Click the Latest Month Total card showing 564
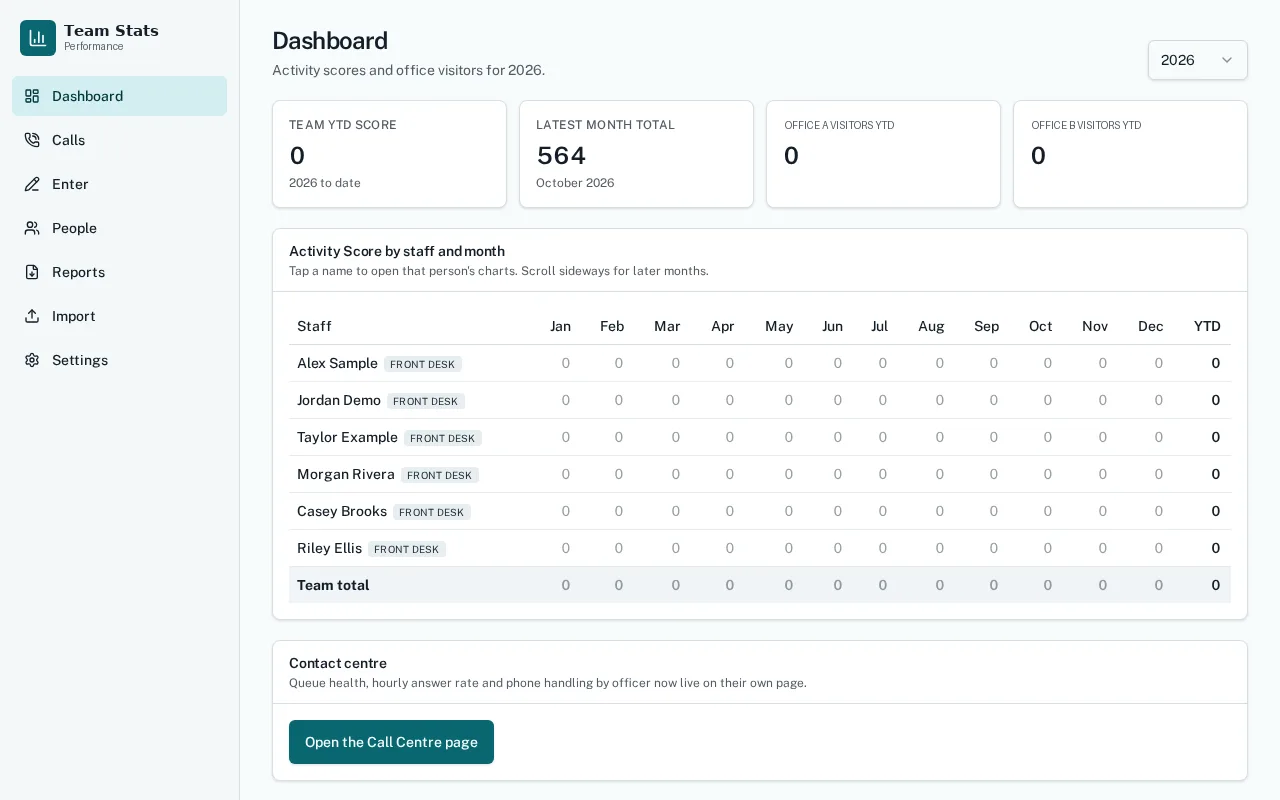 [x=636, y=154]
